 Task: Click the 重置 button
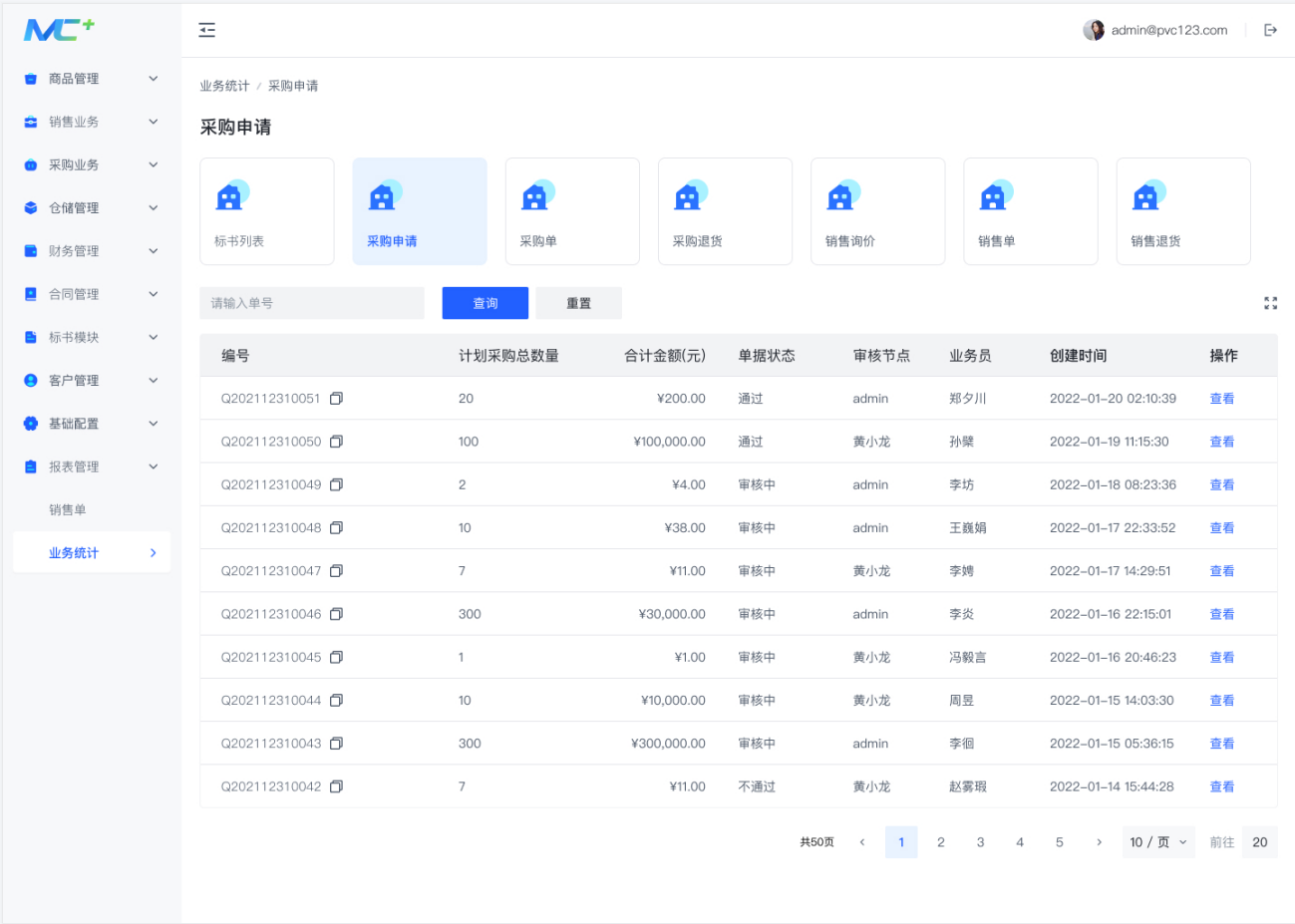579,303
